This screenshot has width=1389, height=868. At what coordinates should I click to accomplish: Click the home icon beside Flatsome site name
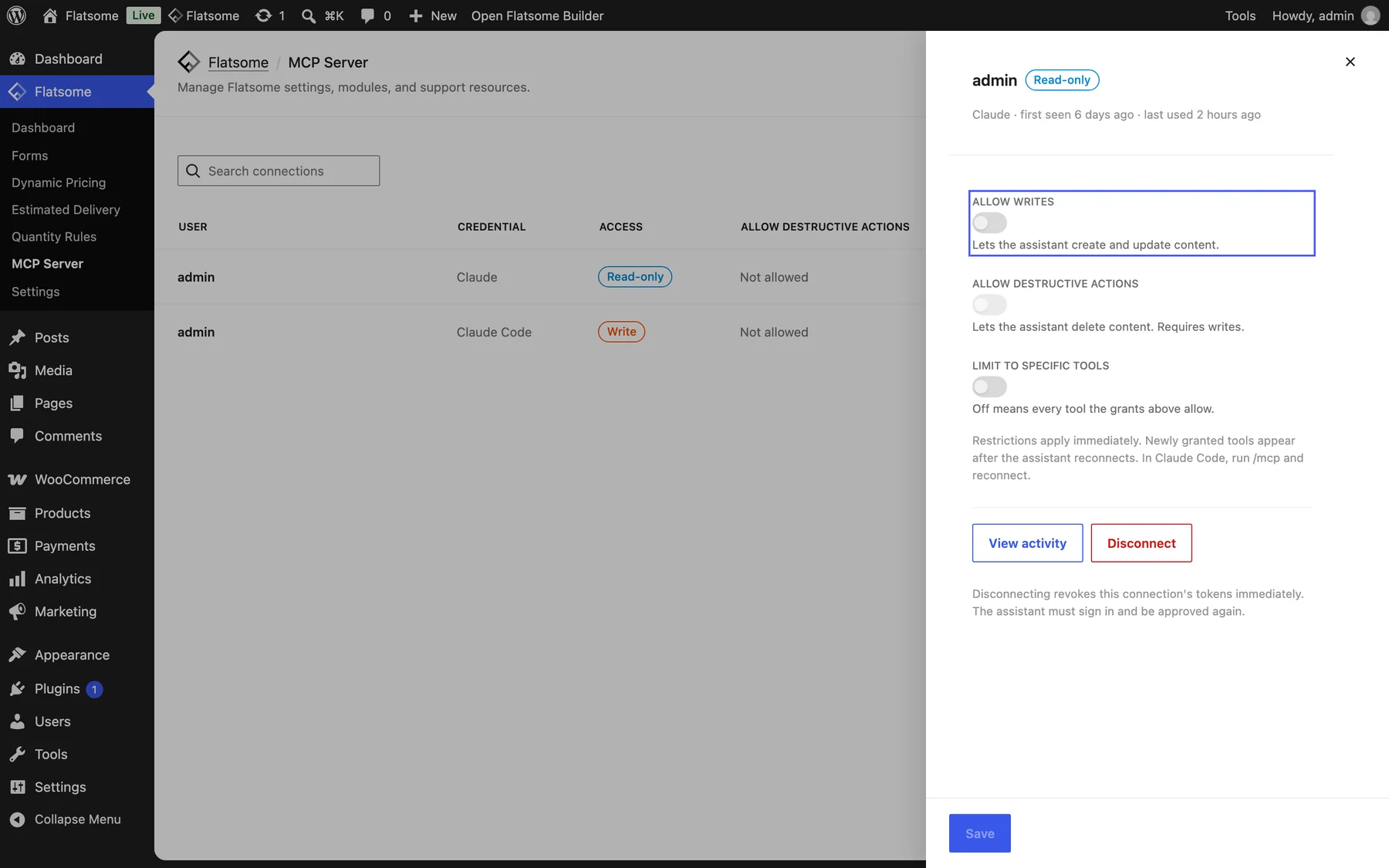pos(50,15)
